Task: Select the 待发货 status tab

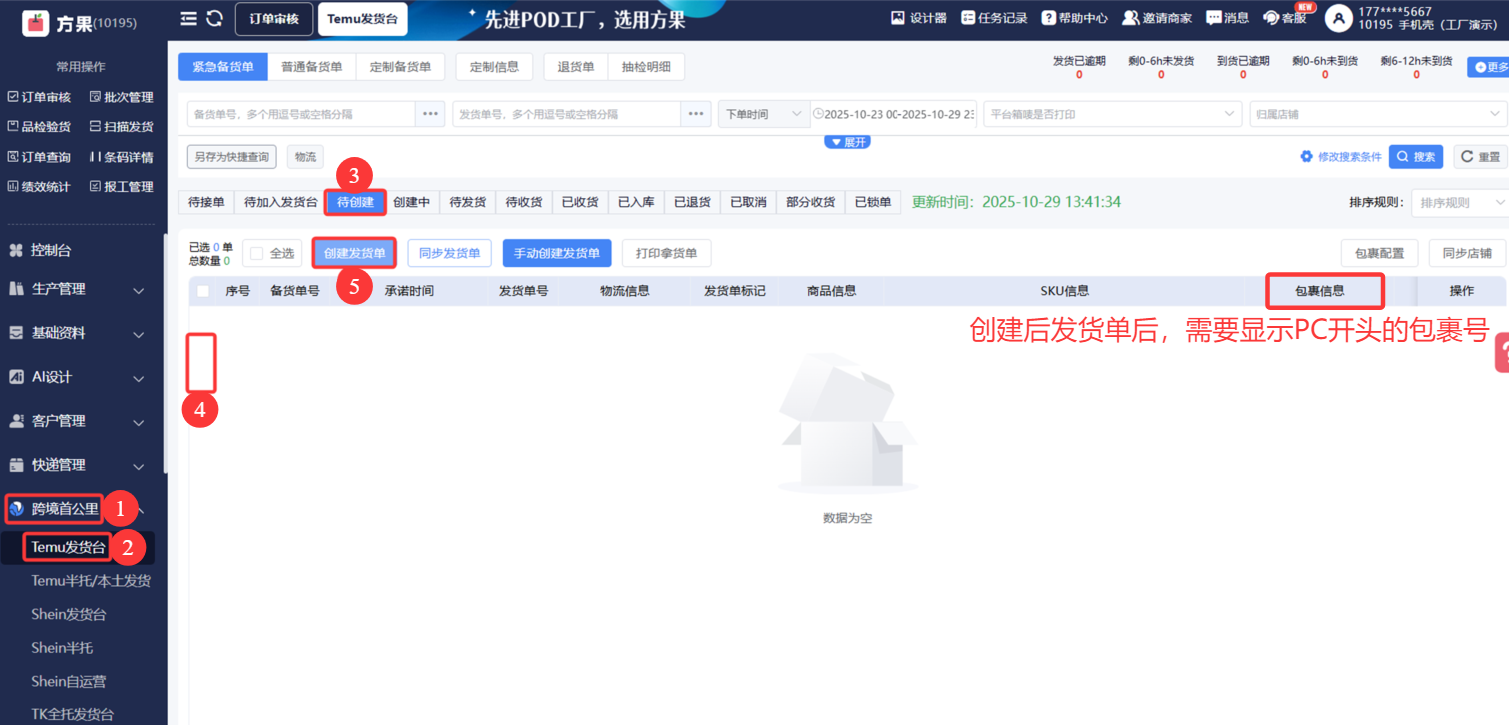Action: coord(467,202)
